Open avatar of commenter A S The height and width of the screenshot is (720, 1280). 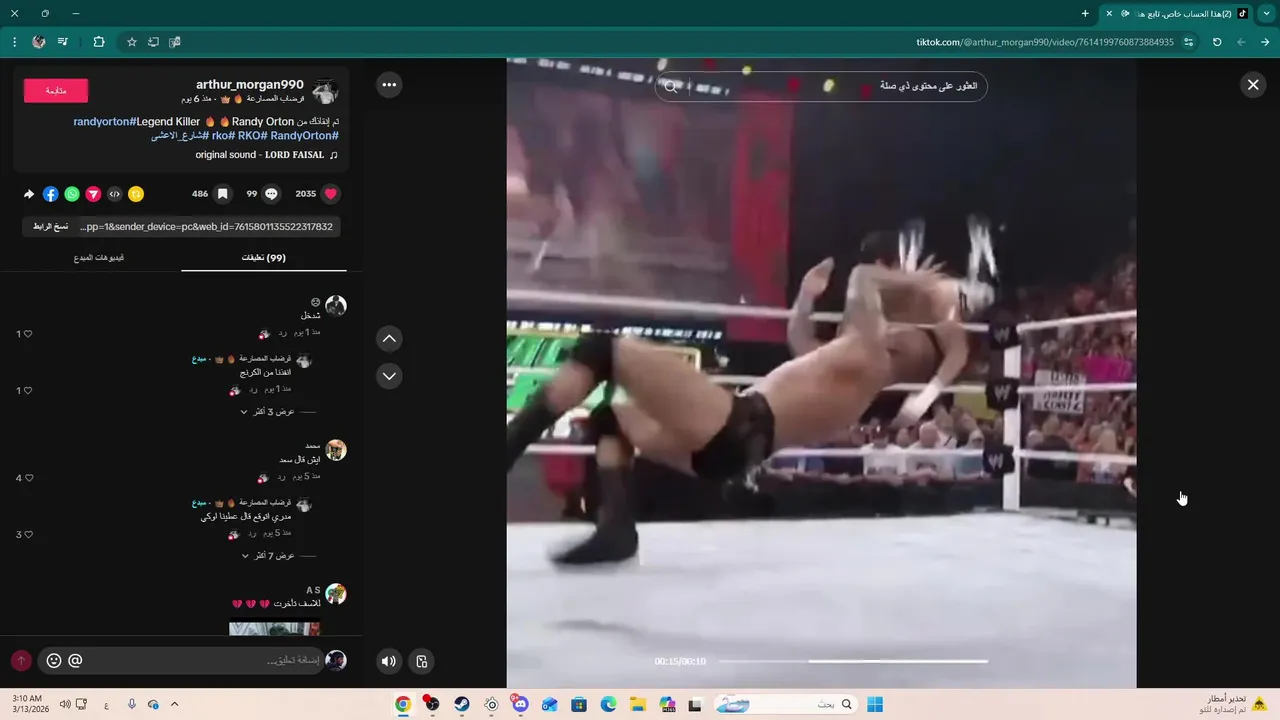336,594
